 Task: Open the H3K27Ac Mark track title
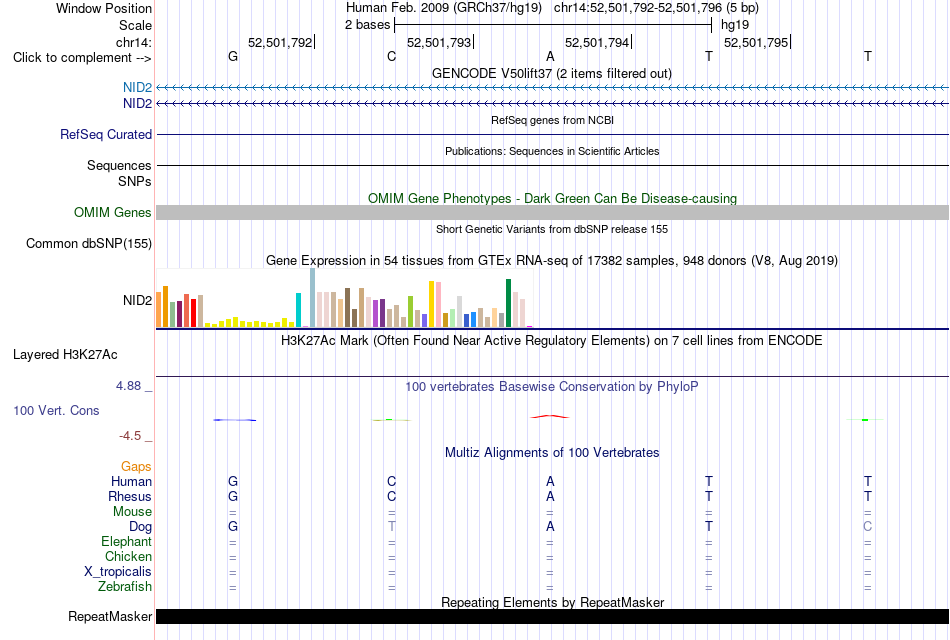point(552,341)
